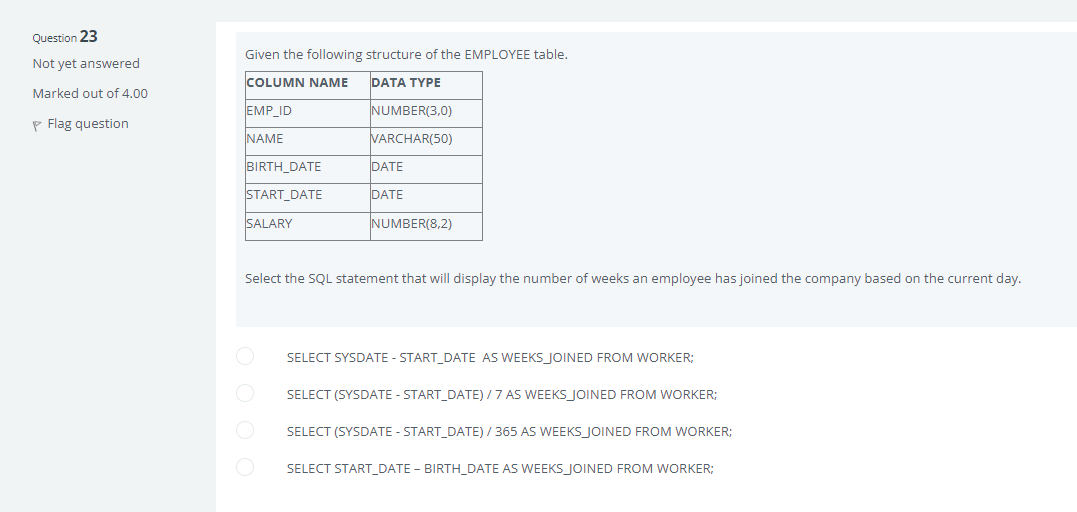1077x512 pixels.
Task: Pick the radio button for division by 365
Action: [x=245, y=430]
